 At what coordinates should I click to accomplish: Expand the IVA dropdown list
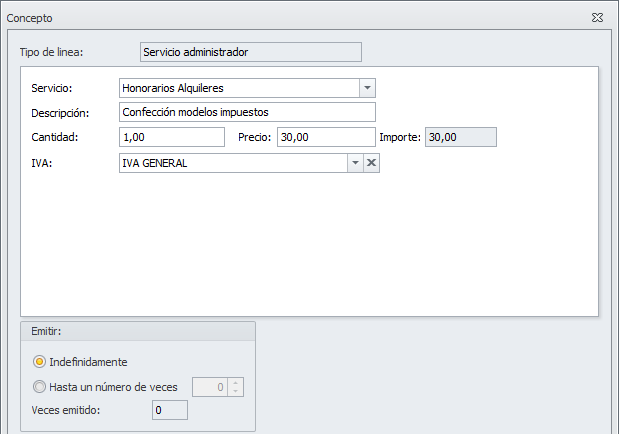coord(354,164)
